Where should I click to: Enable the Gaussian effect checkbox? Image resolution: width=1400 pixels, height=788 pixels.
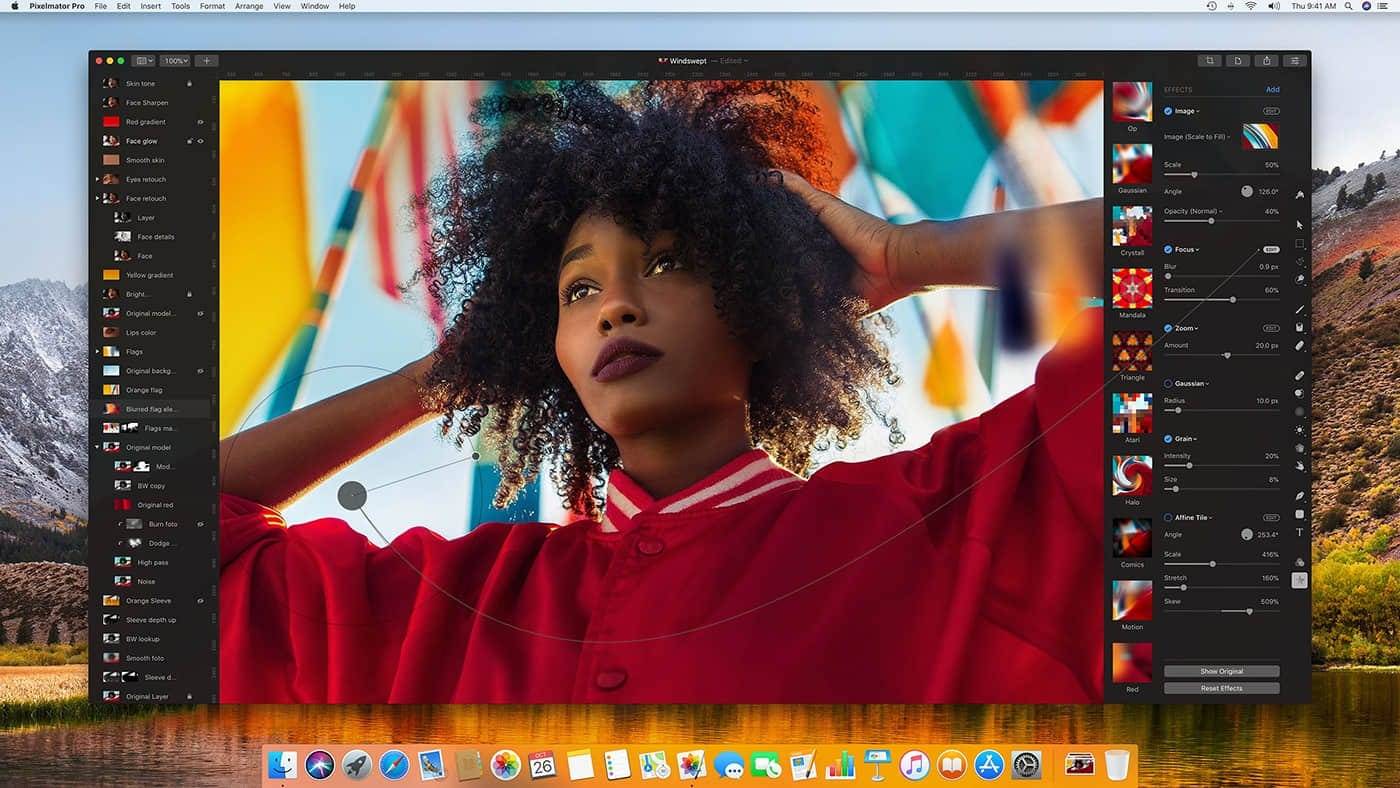coord(1168,383)
